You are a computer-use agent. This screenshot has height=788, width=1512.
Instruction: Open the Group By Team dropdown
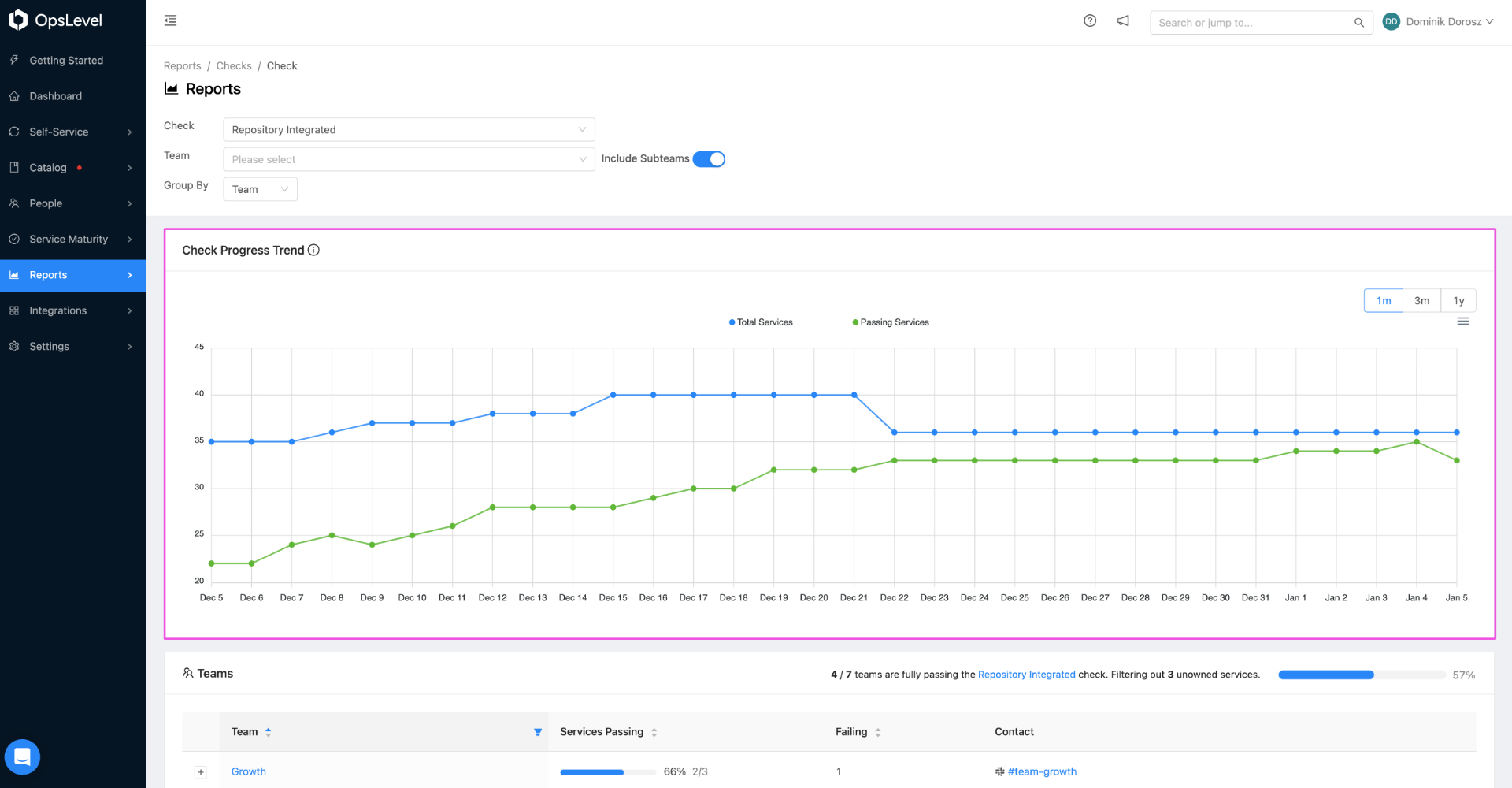click(260, 189)
